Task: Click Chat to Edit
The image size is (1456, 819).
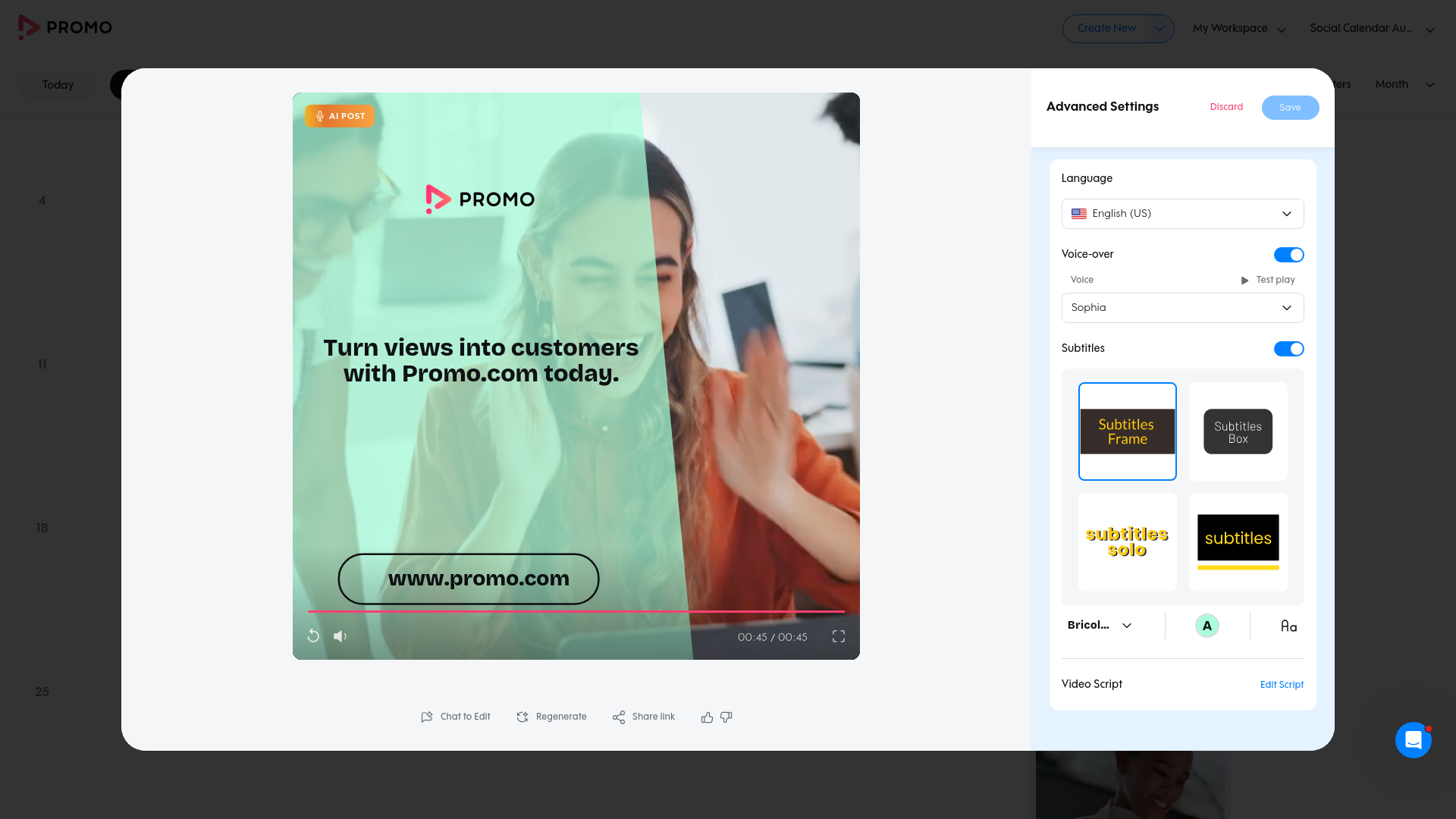Action: [x=456, y=717]
